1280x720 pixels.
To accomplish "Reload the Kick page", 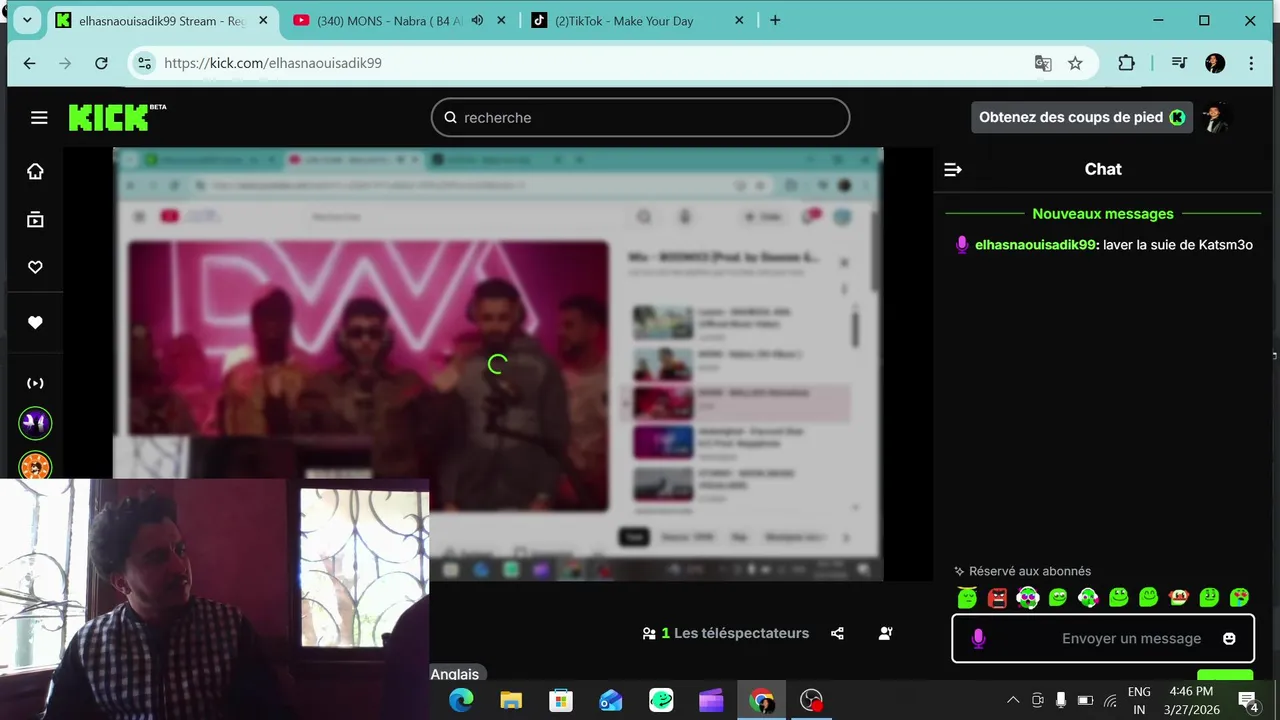I will click(x=101, y=63).
